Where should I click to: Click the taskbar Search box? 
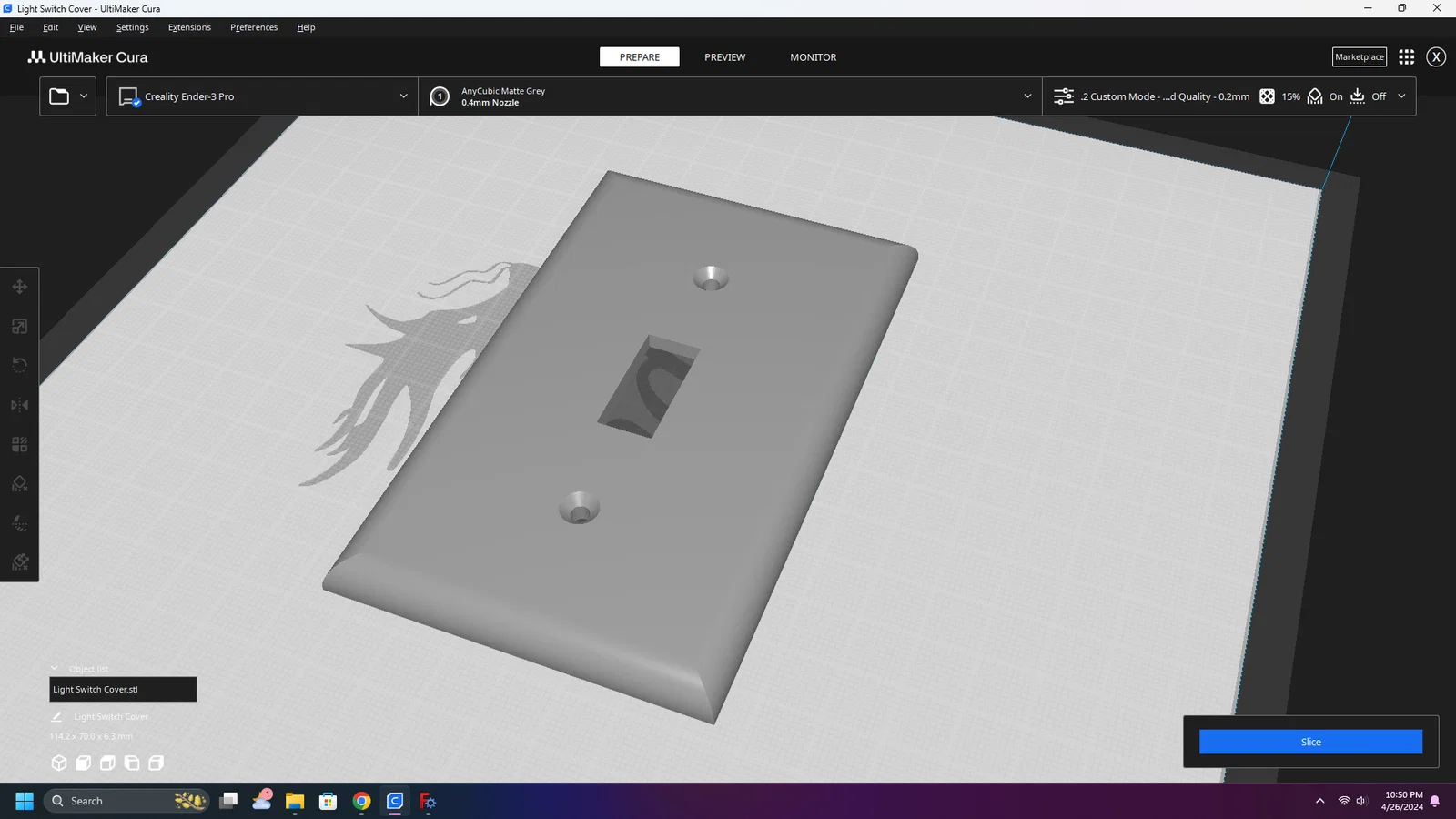tap(127, 801)
